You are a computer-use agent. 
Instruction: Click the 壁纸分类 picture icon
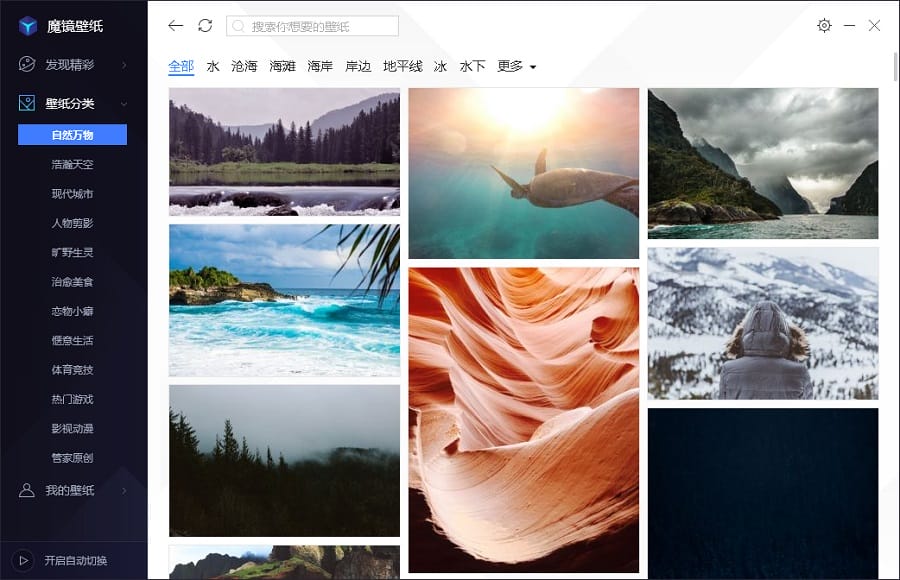[x=26, y=103]
